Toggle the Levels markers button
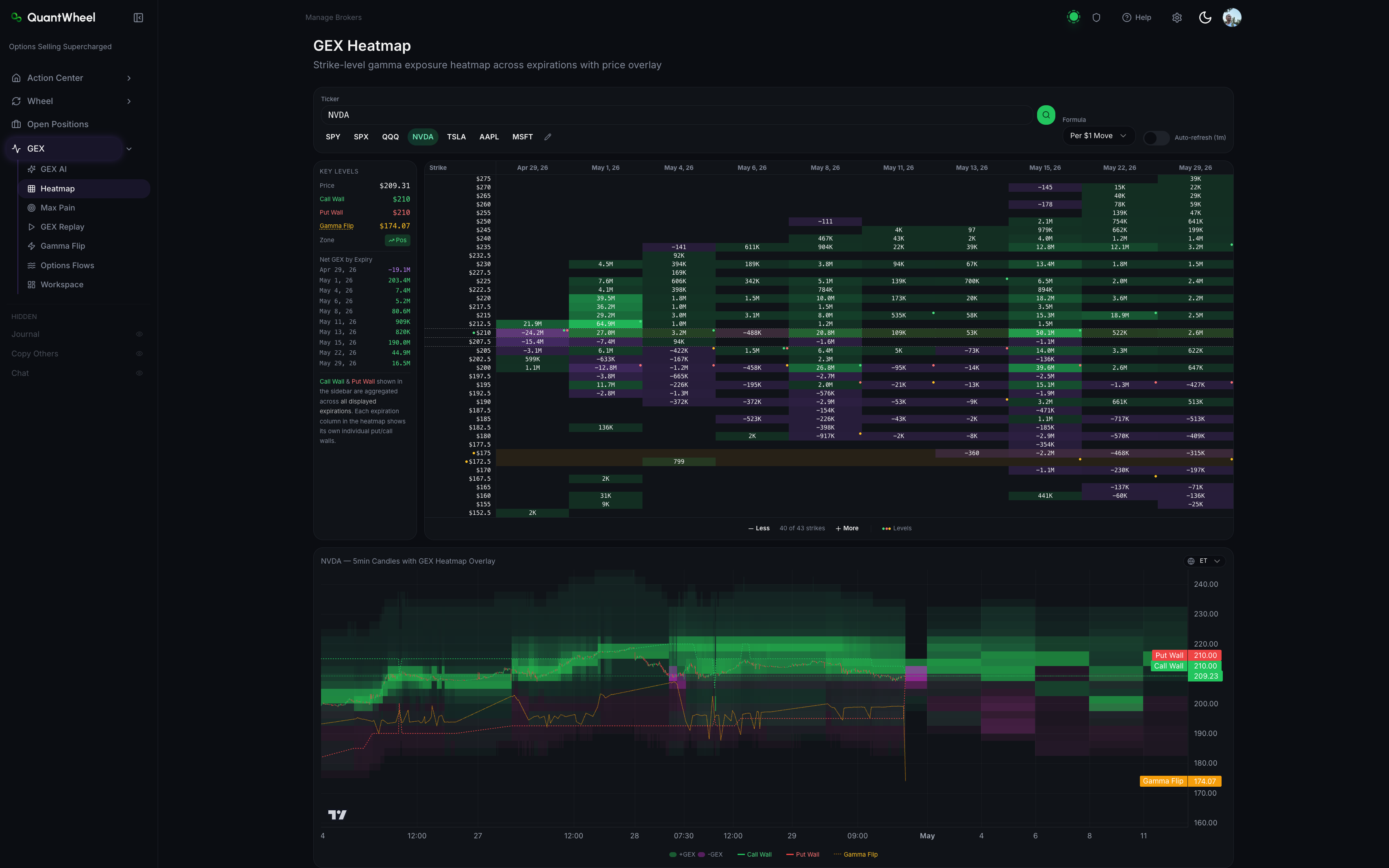The height and width of the screenshot is (868, 1389). pyautogui.click(x=896, y=528)
